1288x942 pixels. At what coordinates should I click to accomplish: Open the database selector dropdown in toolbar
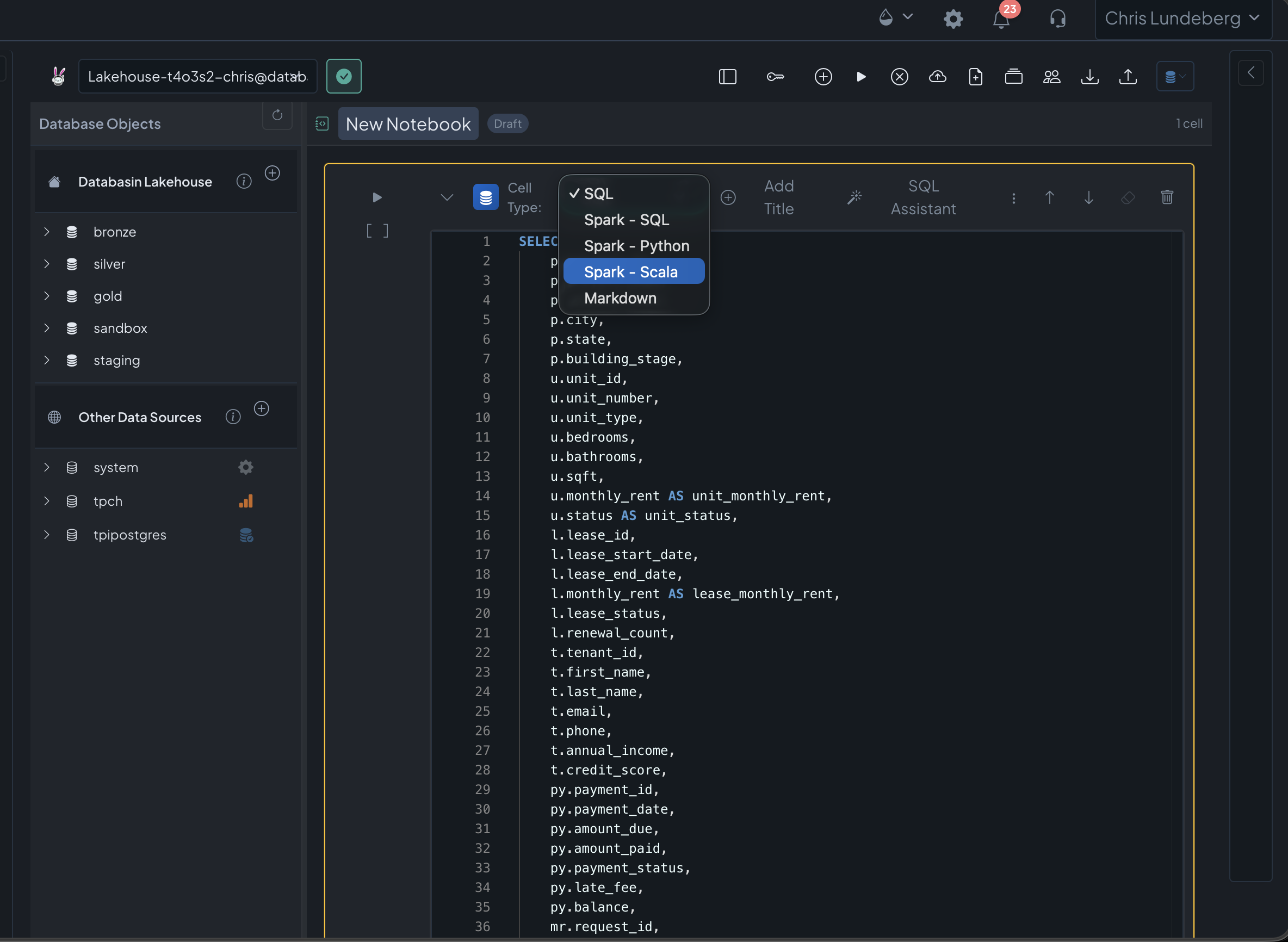1175,76
